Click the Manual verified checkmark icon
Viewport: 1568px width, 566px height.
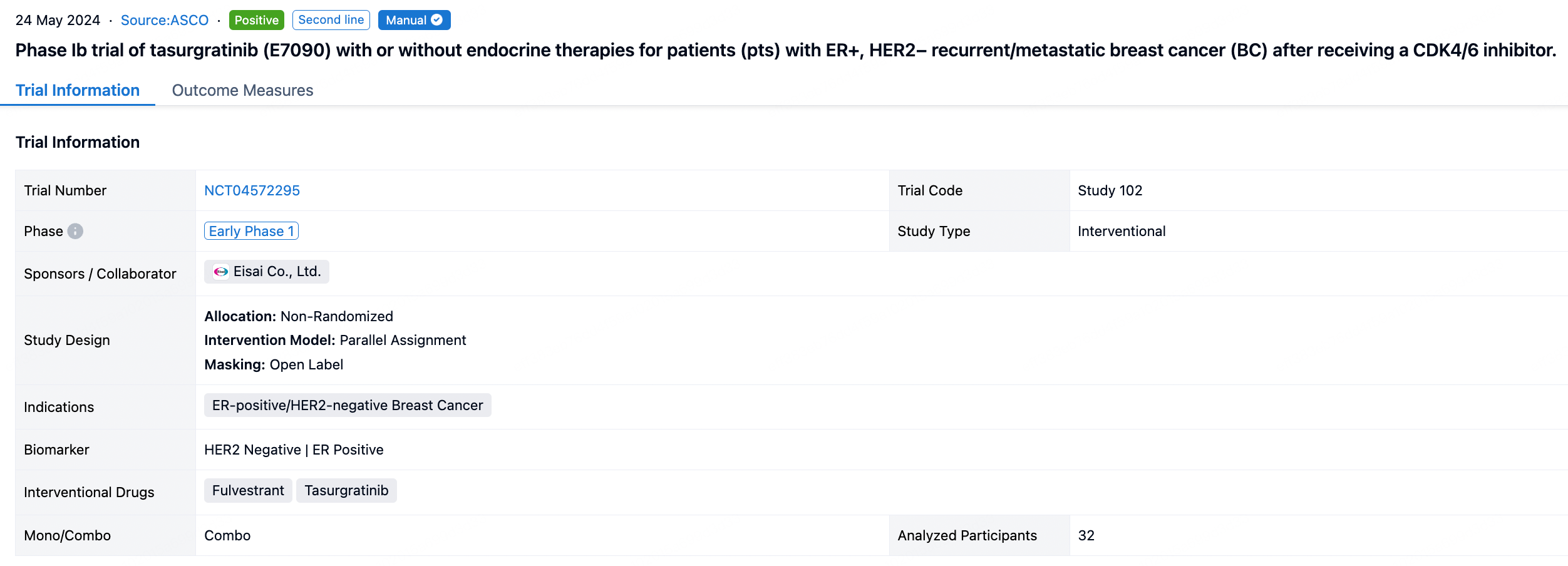[x=437, y=20]
